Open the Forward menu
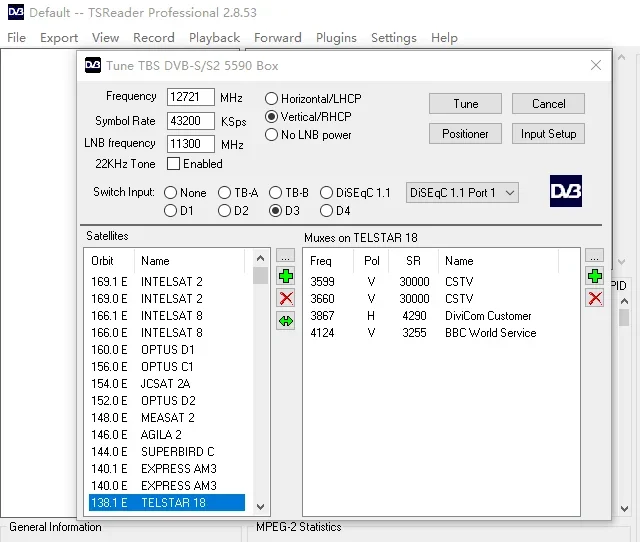The width and height of the screenshot is (640, 542). tap(278, 38)
